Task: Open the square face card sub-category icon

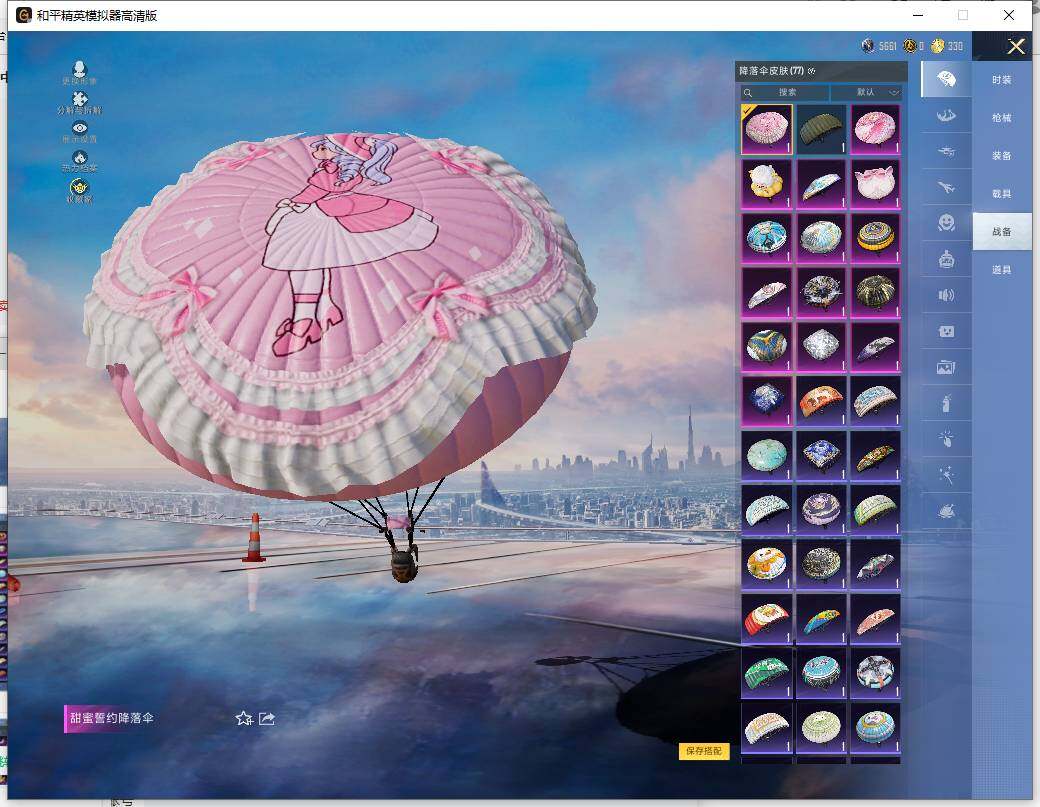Action: click(x=946, y=331)
